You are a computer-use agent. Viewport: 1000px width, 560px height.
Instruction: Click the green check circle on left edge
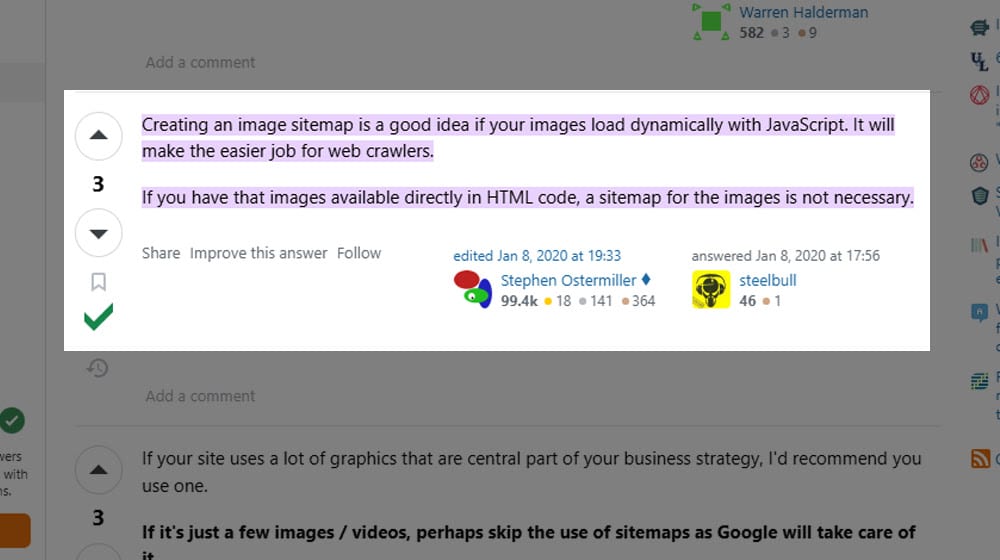coord(12,420)
